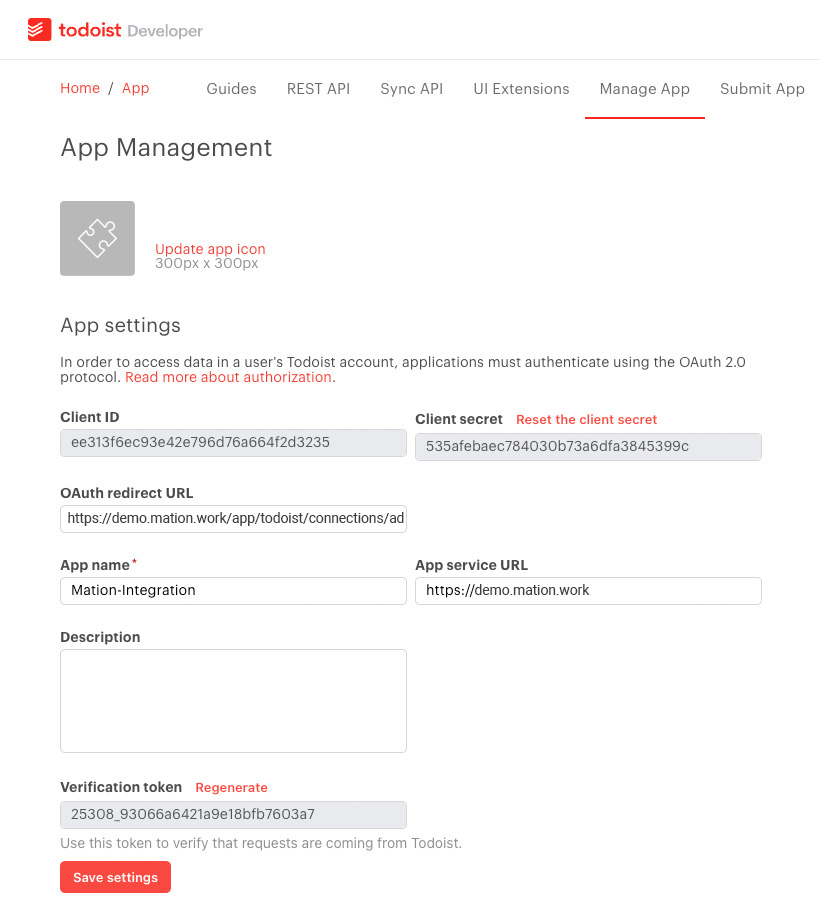Click the Client ID label
The image size is (820, 911).
[x=89, y=417]
